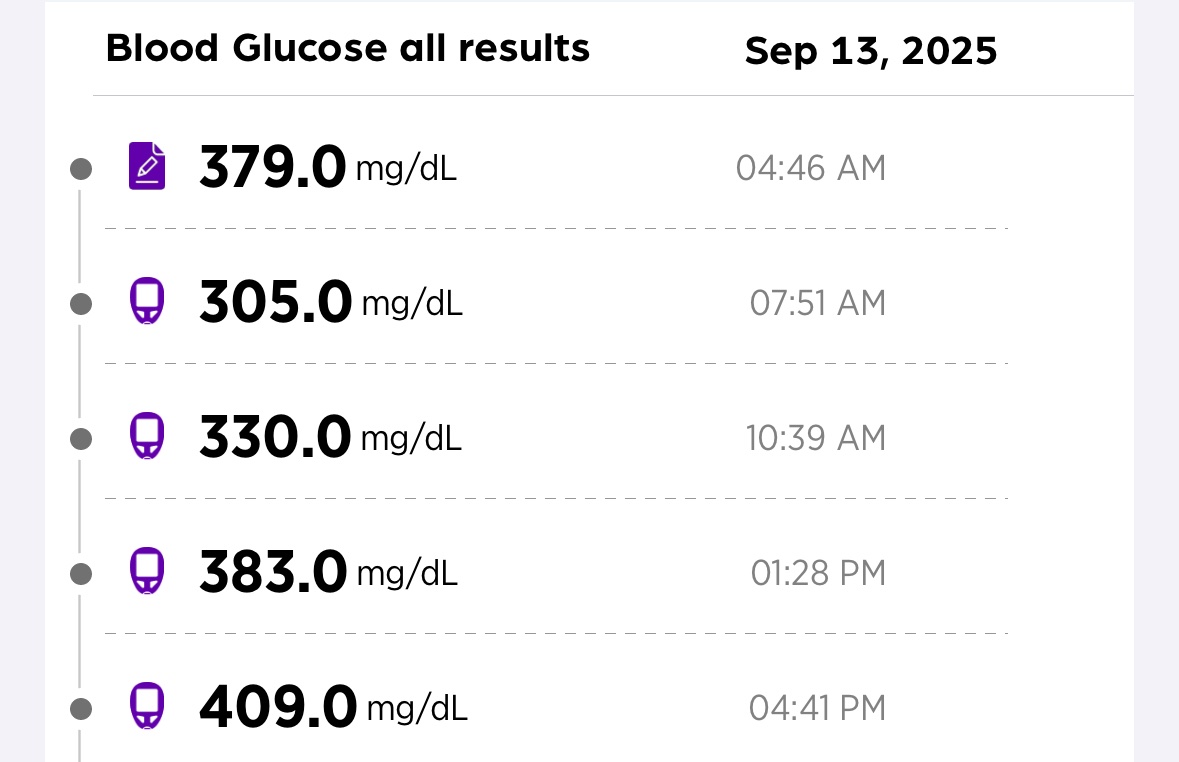Select the 04:41 PM timestamp
Image resolution: width=1179 pixels, height=762 pixels.
tap(818, 708)
